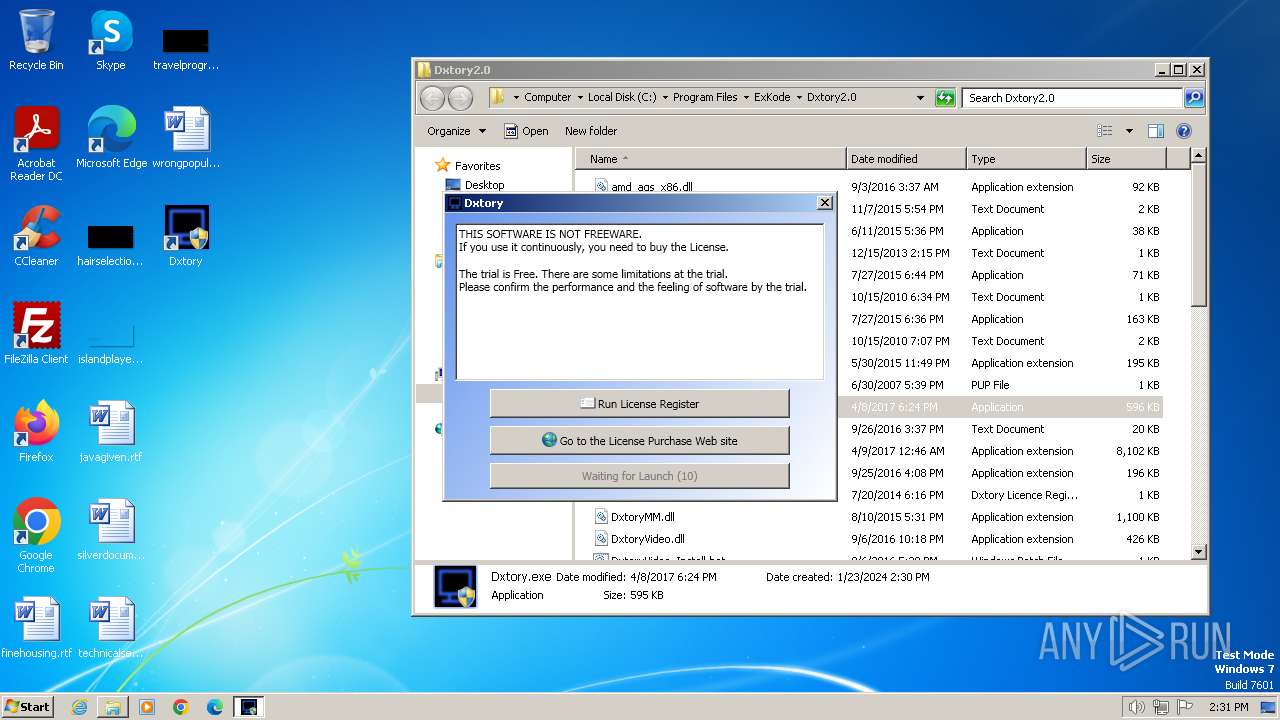Viewport: 1280px width, 720px height.
Task: Open the Recycle Bin desktop icon
Action: click(x=36, y=40)
